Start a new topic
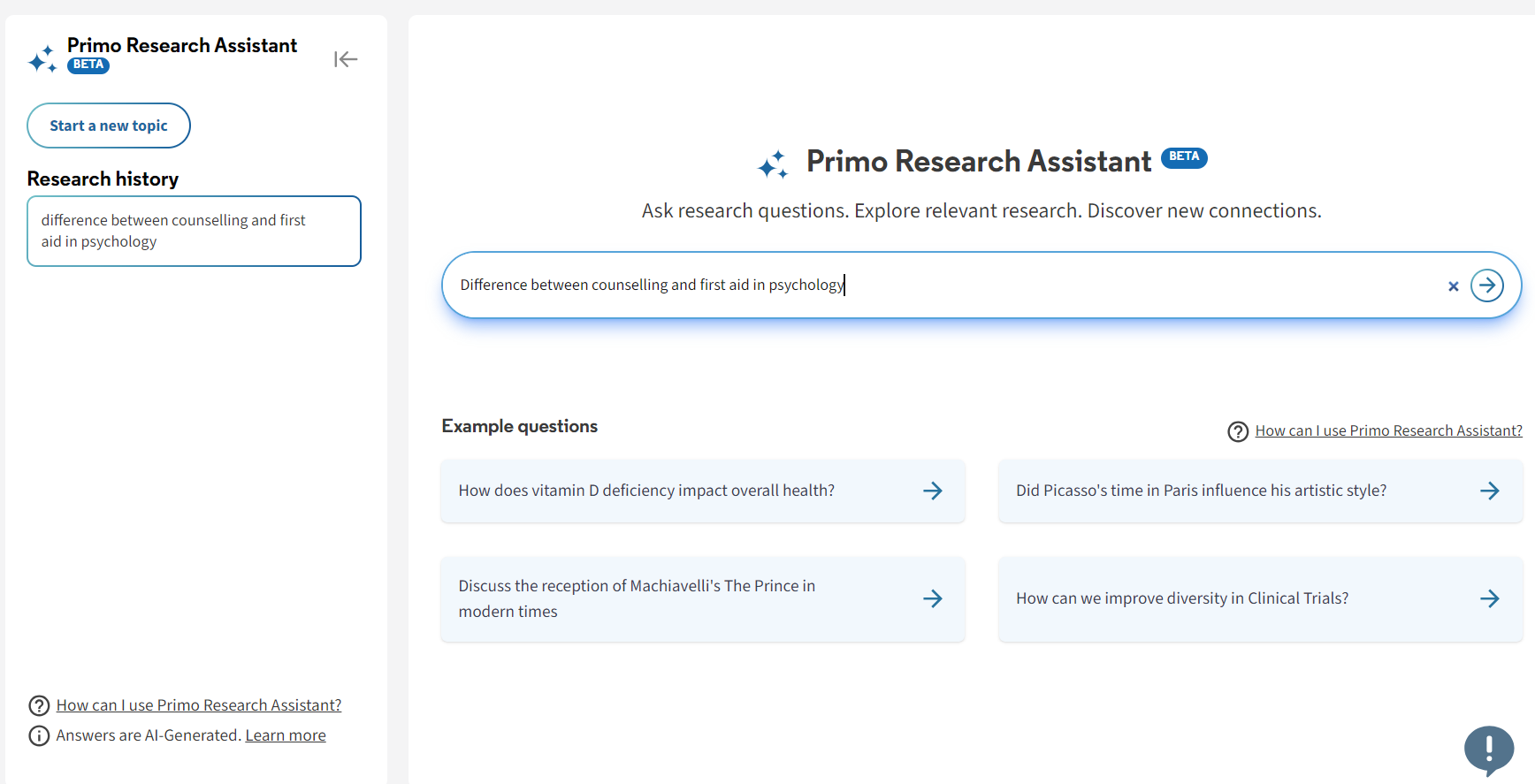1535x784 pixels. [x=109, y=126]
